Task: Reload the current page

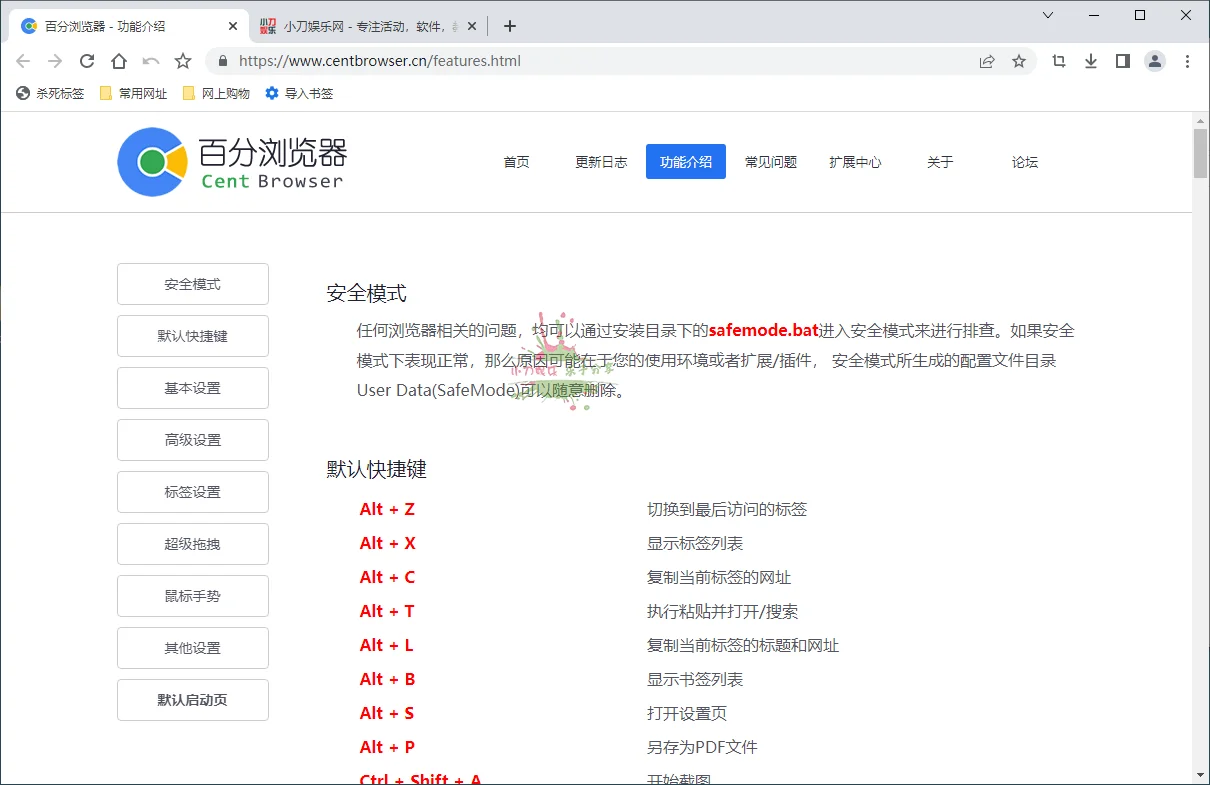Action: (x=86, y=60)
